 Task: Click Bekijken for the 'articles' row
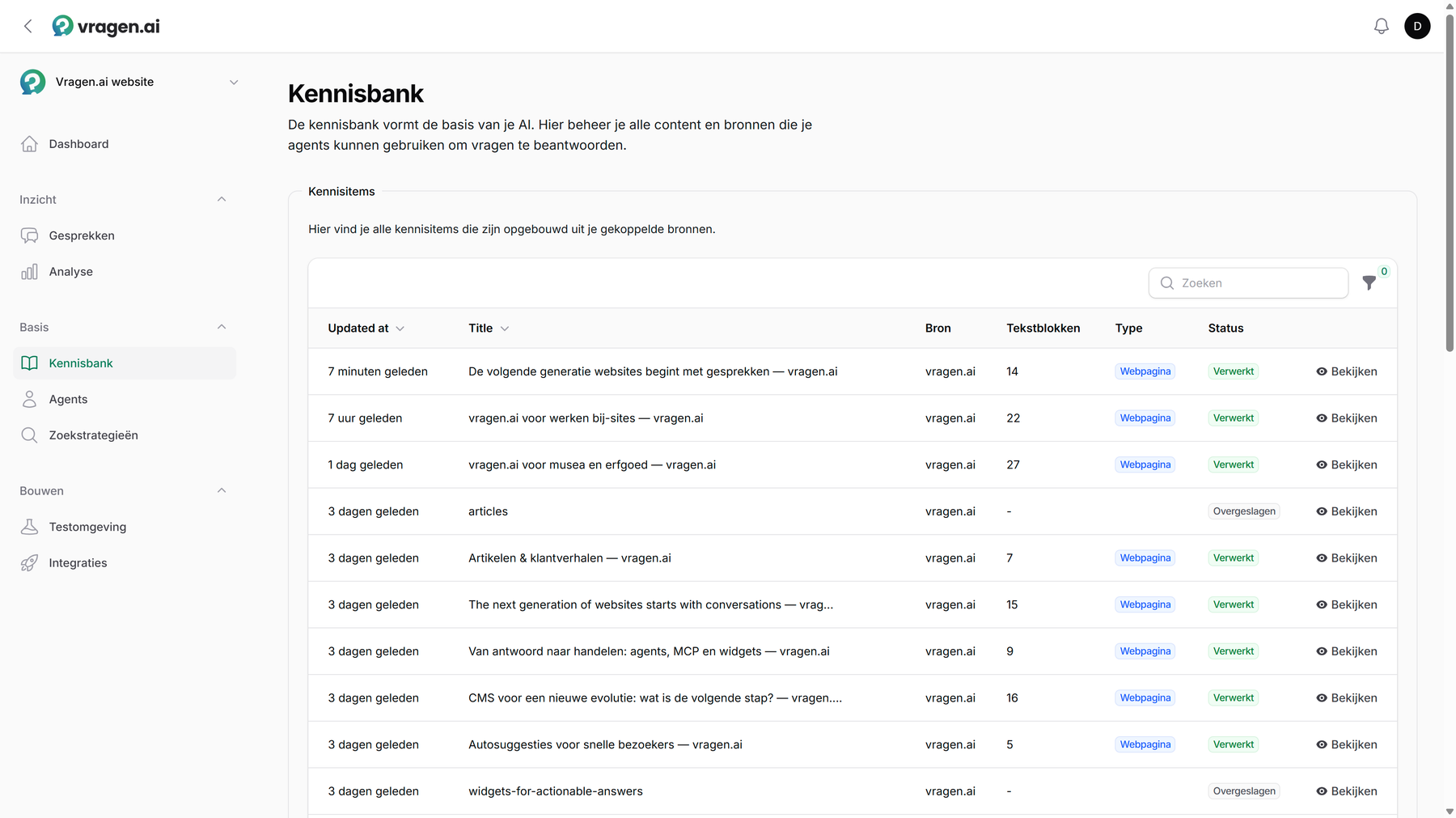click(x=1346, y=511)
